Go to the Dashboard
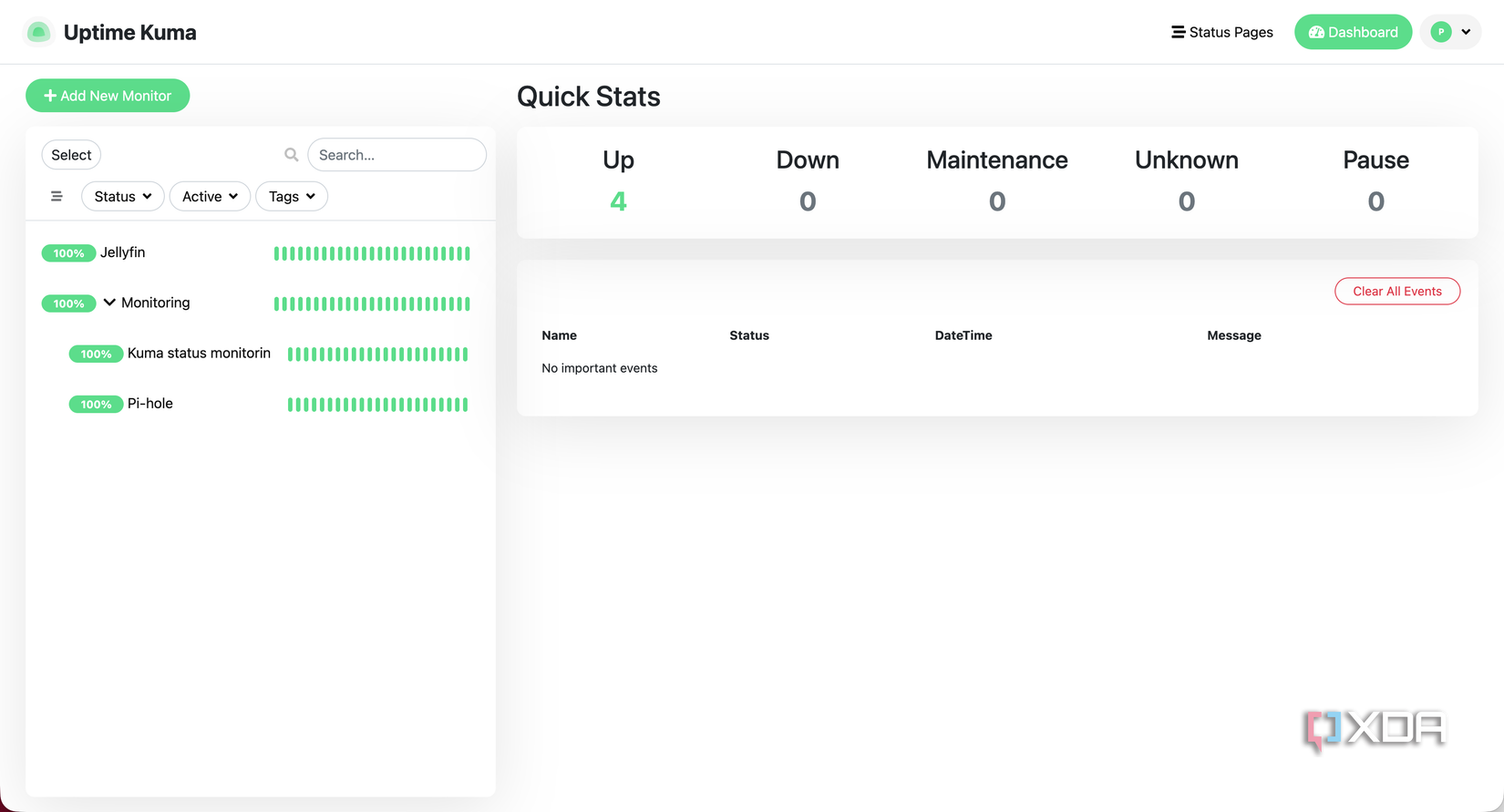The width and height of the screenshot is (1504, 812). tap(1353, 32)
